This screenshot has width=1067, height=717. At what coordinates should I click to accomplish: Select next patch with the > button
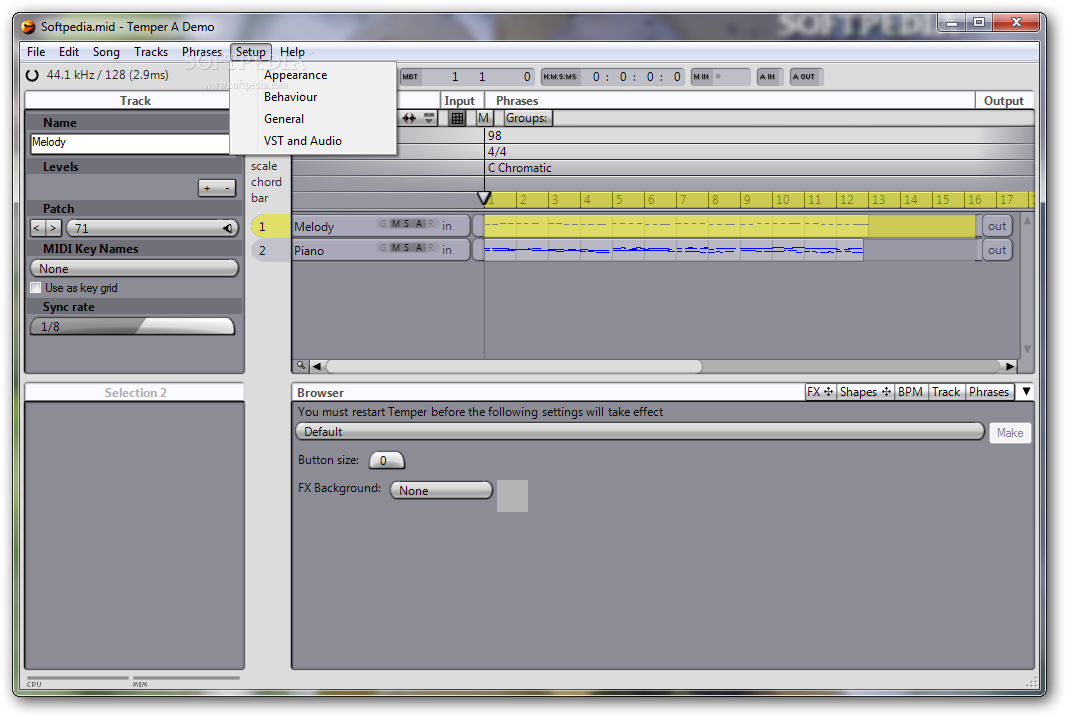[x=53, y=229]
